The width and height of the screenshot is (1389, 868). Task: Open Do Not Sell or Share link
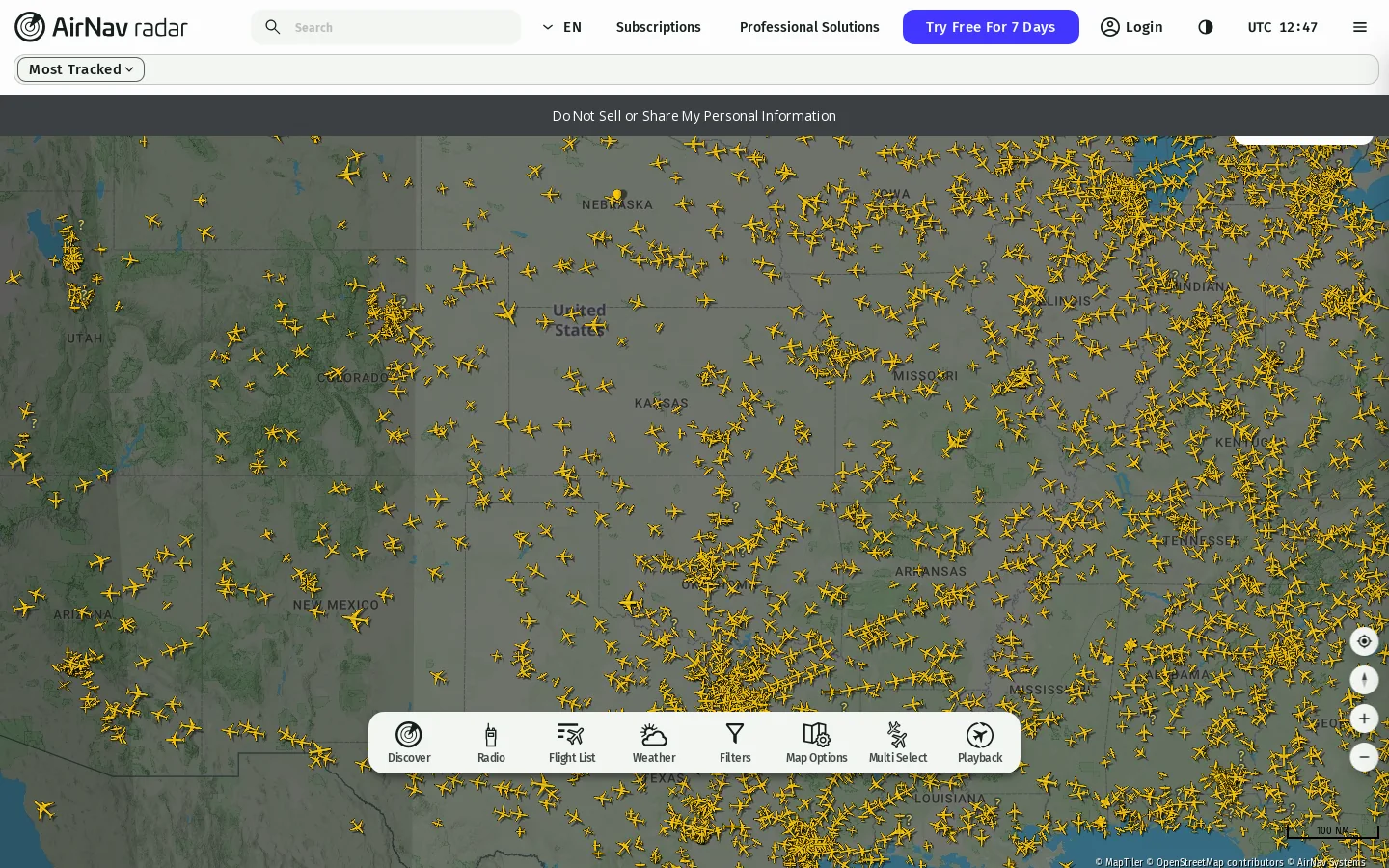pyautogui.click(x=694, y=116)
